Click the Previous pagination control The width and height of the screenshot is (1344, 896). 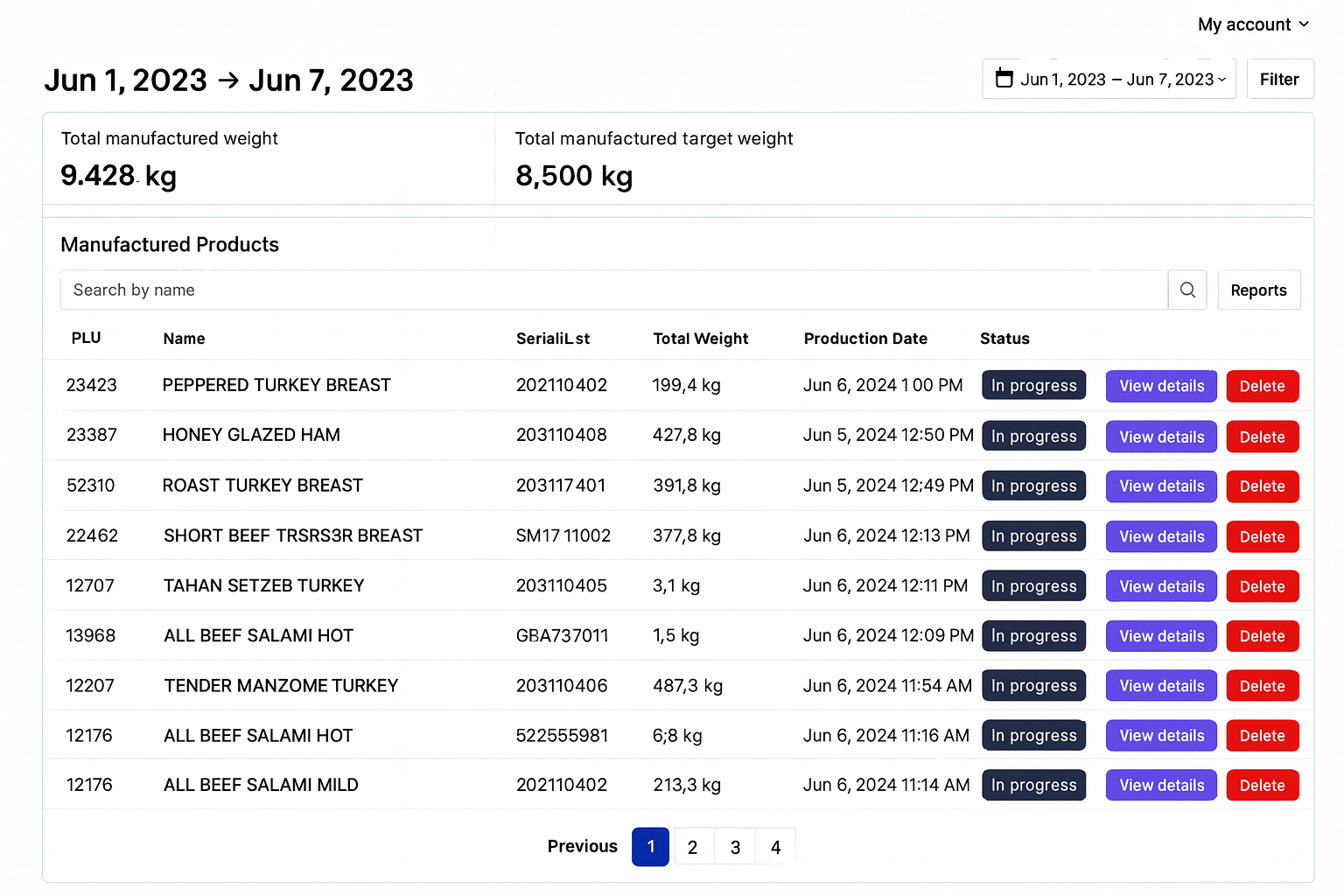click(582, 846)
